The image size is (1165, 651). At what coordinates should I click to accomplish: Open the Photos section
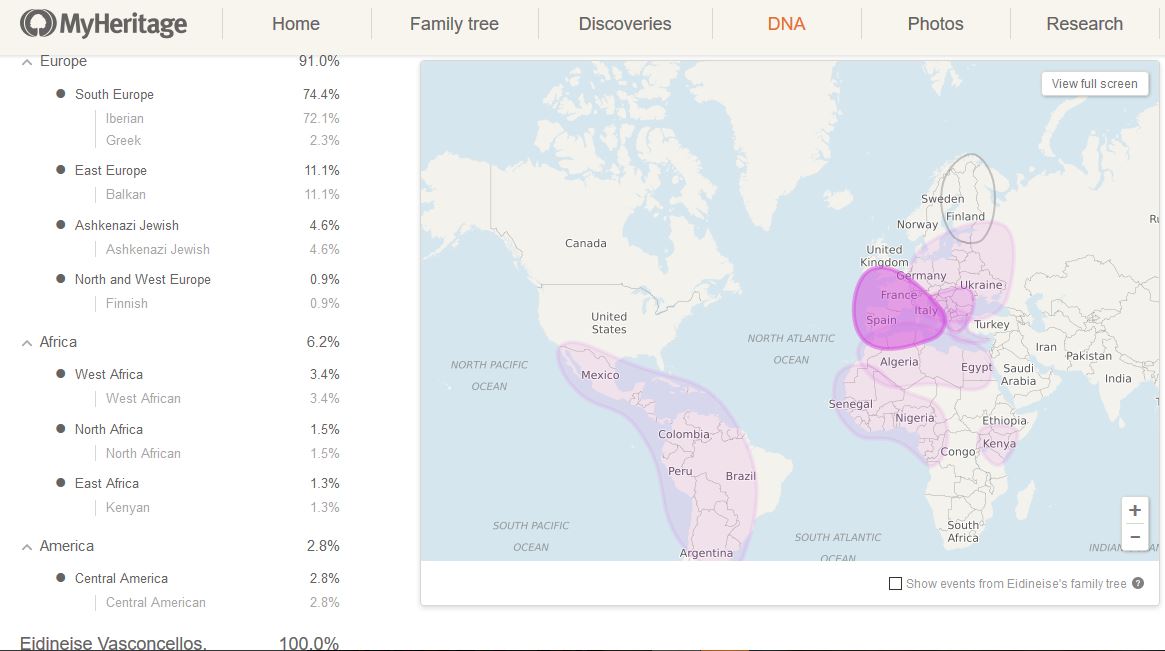[935, 24]
